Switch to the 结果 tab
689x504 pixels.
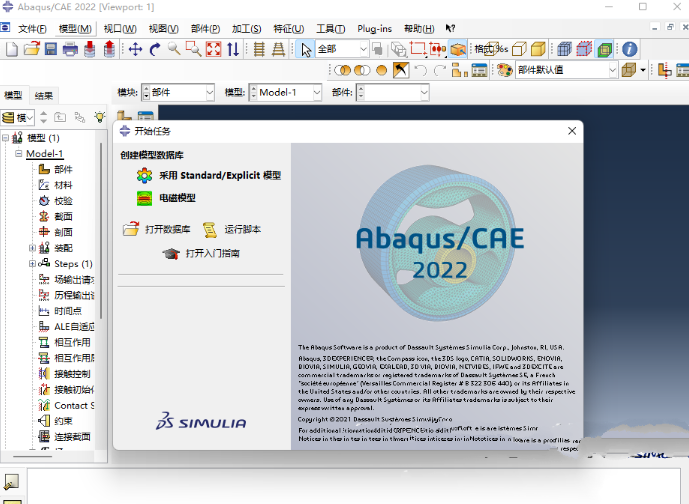(44, 95)
